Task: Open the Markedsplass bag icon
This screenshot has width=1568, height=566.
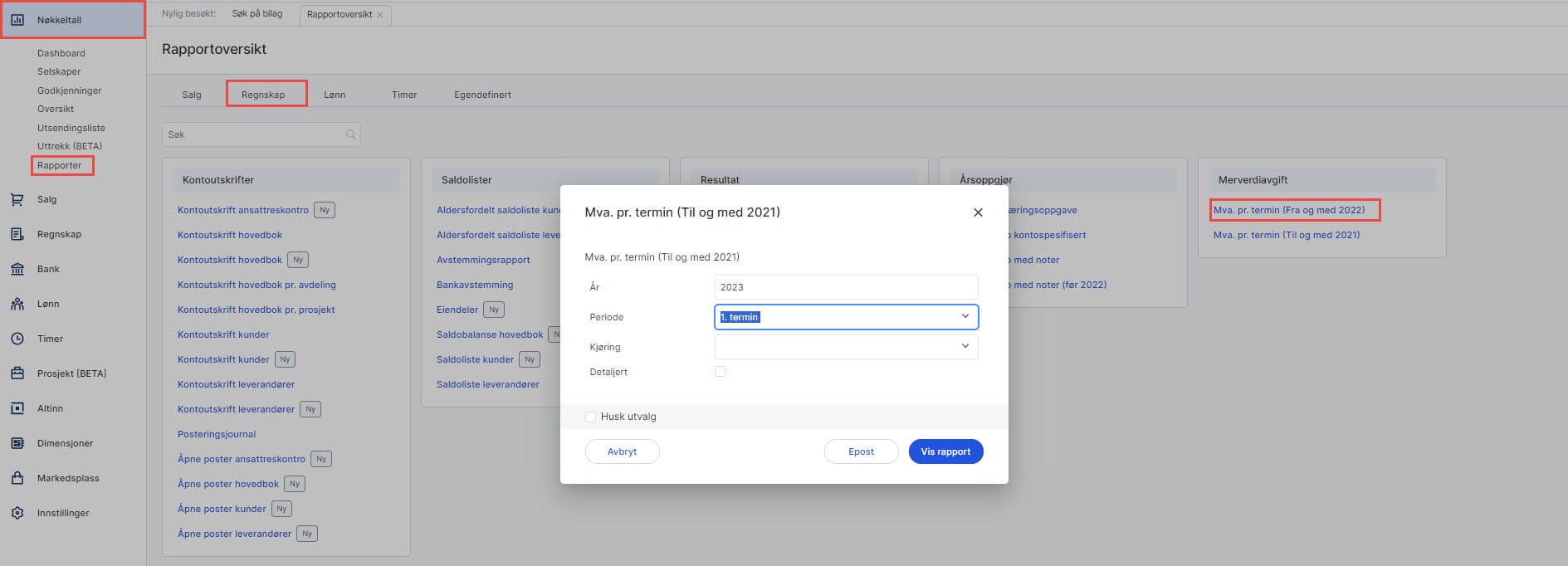Action: (x=17, y=478)
